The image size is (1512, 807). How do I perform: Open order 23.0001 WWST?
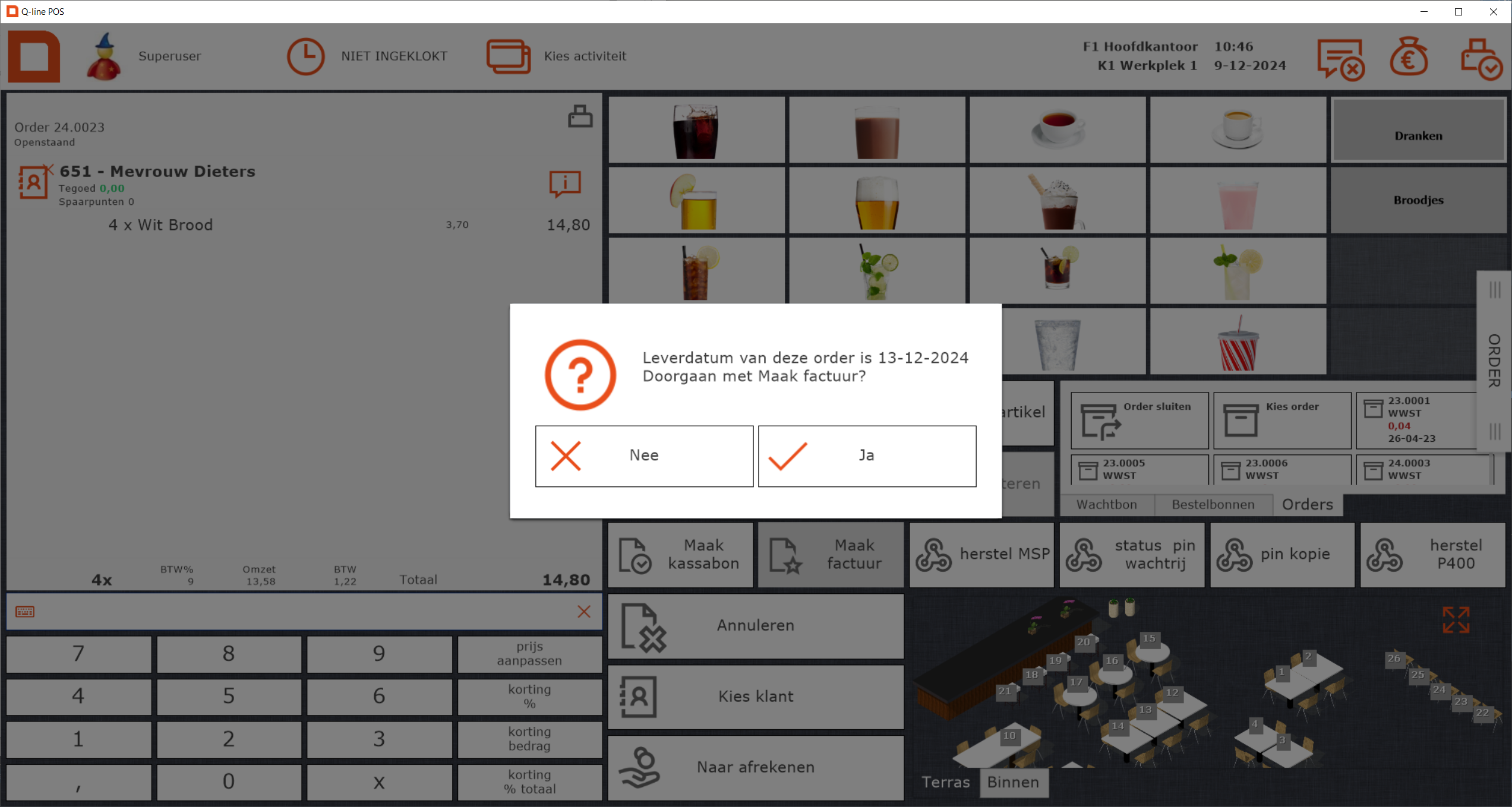click(1417, 420)
